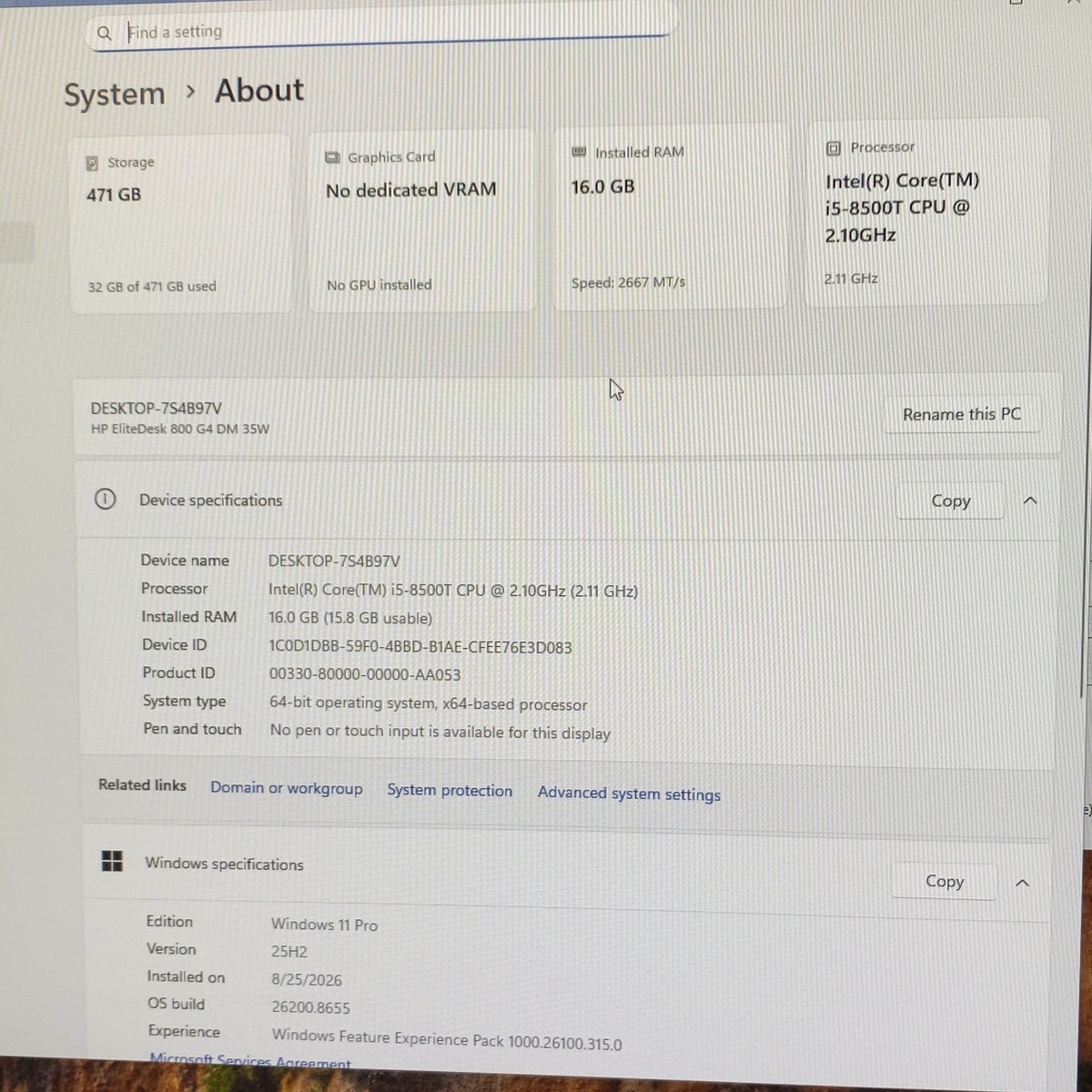
Task: Collapse the Windows specifications section
Action: (x=1022, y=883)
